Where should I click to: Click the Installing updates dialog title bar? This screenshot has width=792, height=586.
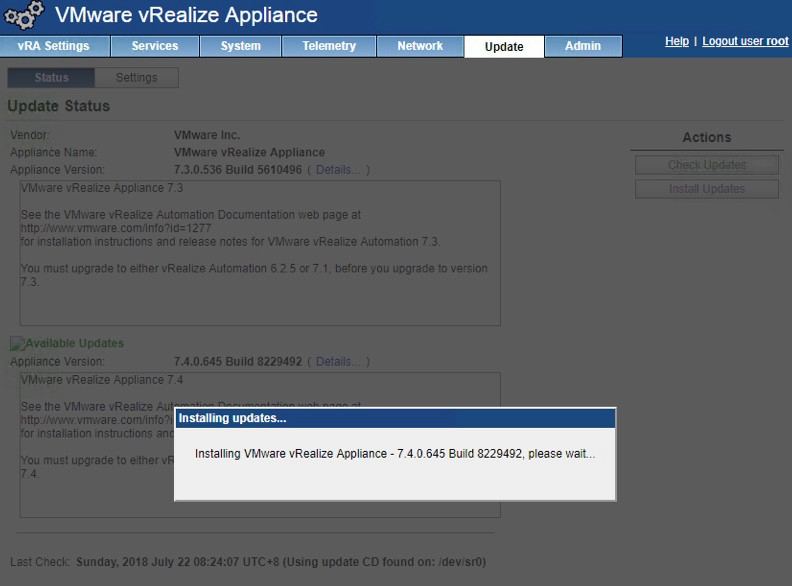[395, 418]
